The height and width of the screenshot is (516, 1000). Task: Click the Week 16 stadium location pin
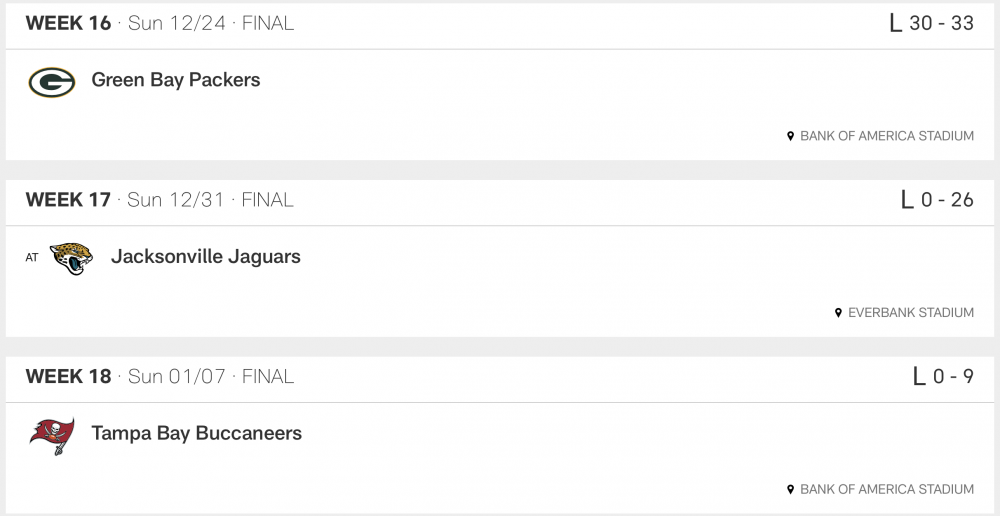pyautogui.click(x=790, y=136)
